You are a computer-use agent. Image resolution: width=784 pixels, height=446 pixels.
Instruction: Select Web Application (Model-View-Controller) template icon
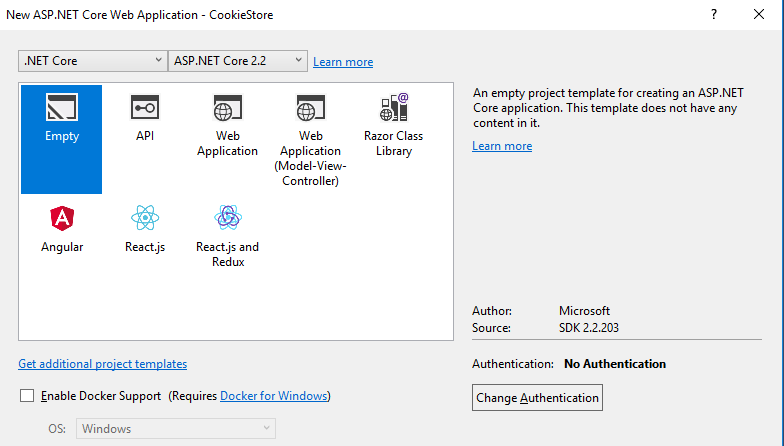click(310, 108)
